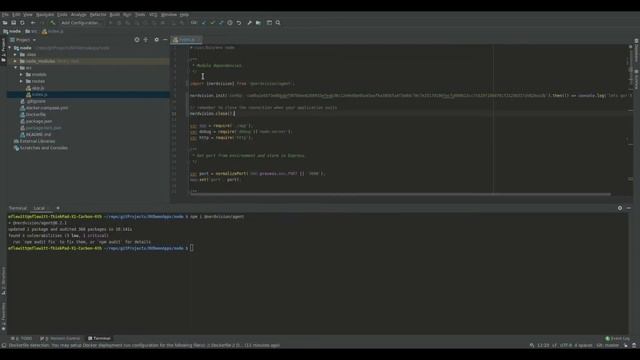Expand the routes folder

[x=21, y=81]
